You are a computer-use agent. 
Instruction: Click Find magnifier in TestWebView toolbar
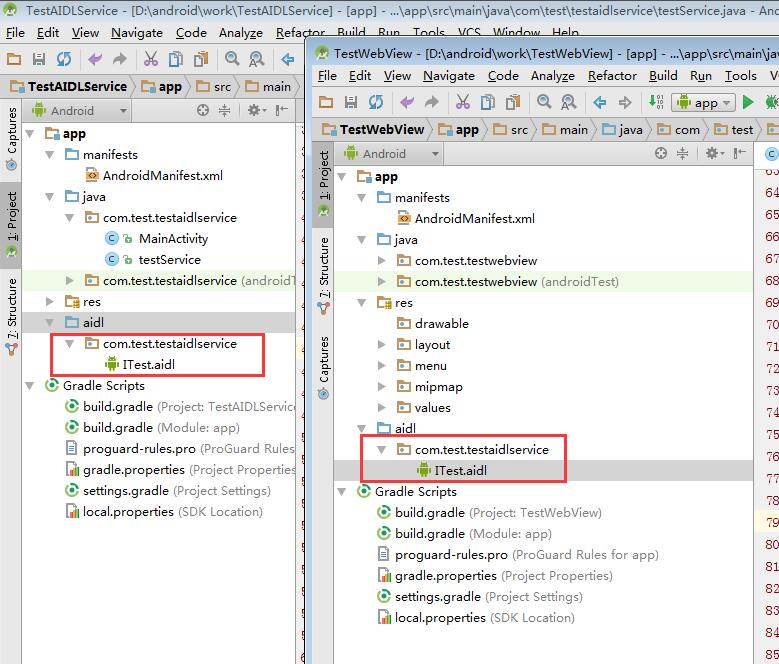(544, 102)
